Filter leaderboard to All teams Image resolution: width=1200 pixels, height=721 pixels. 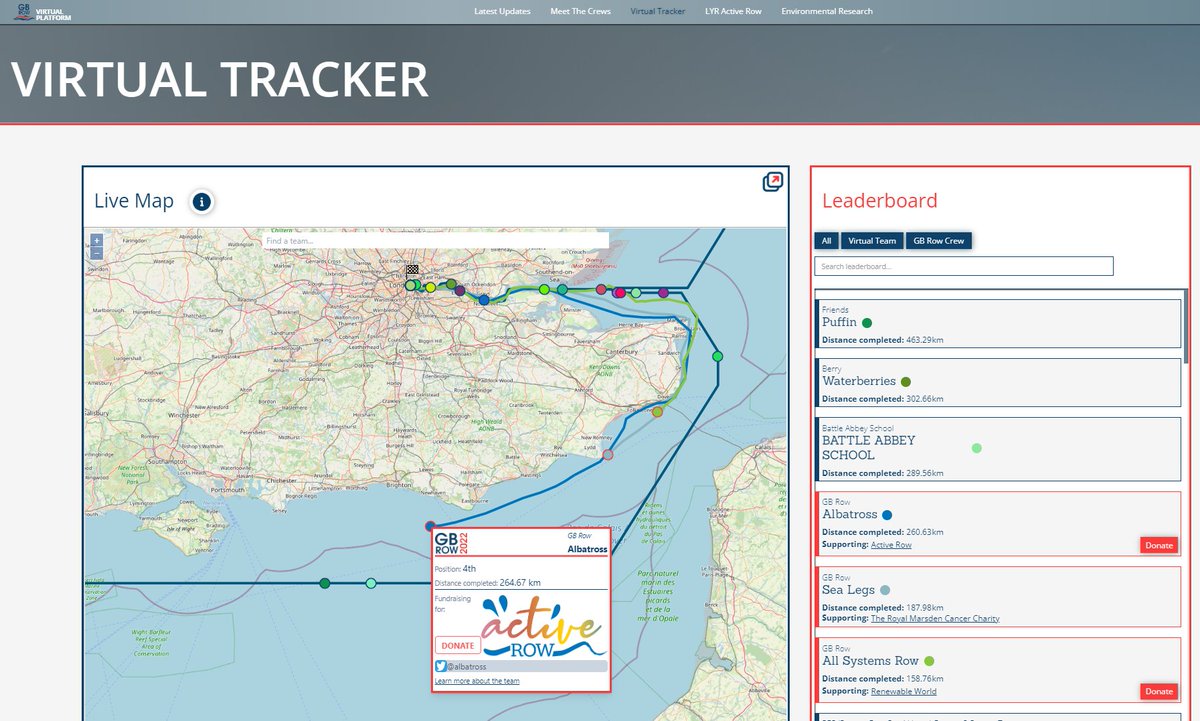pyautogui.click(x=826, y=241)
